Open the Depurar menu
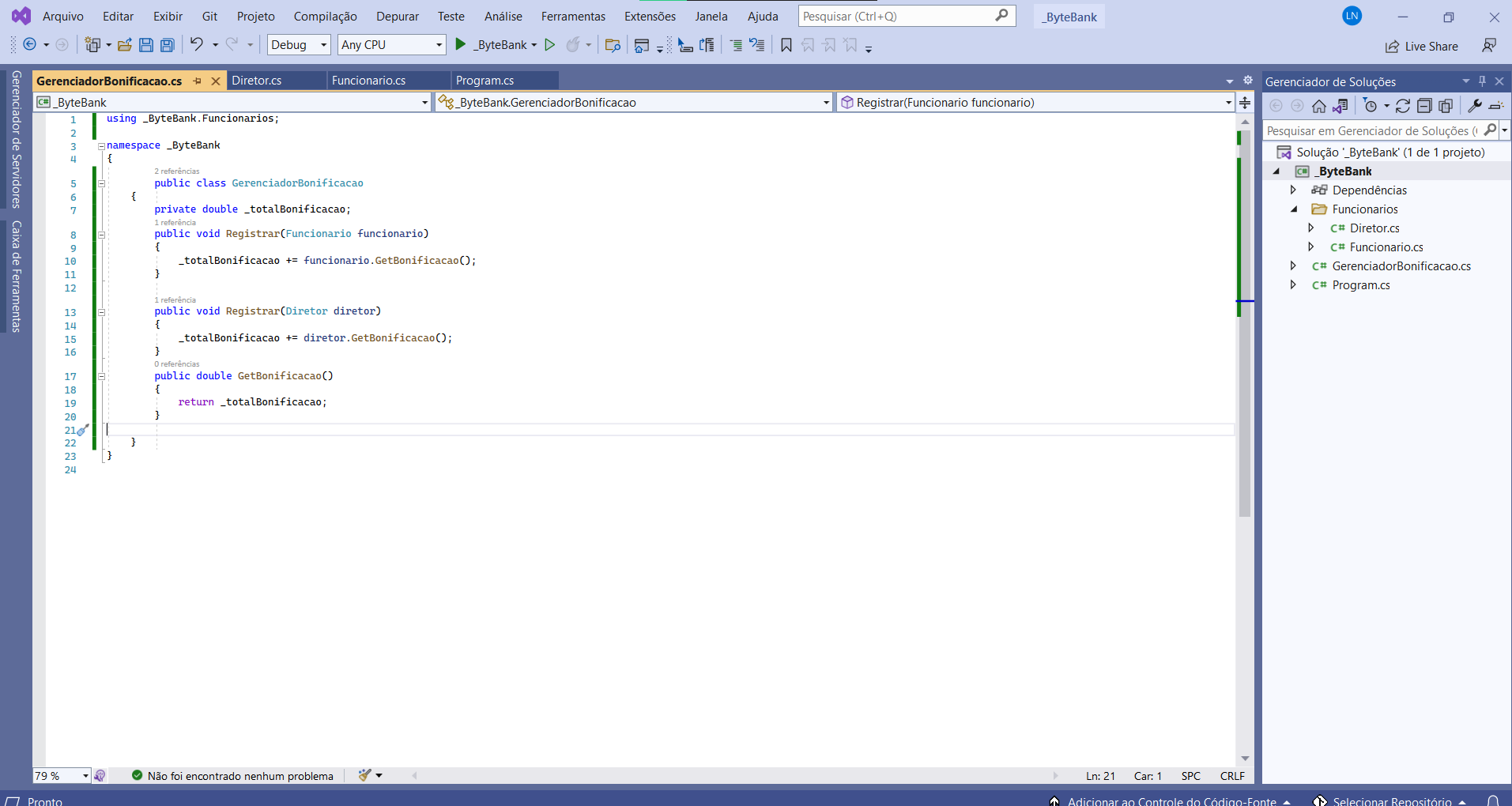 click(398, 16)
